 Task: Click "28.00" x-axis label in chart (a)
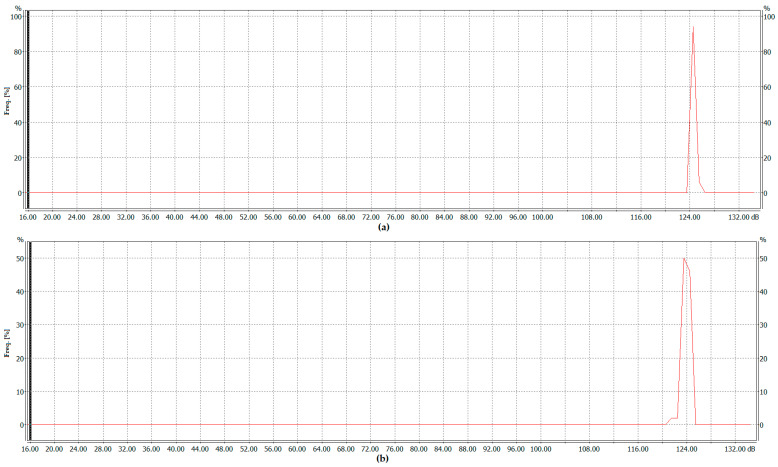101,217
